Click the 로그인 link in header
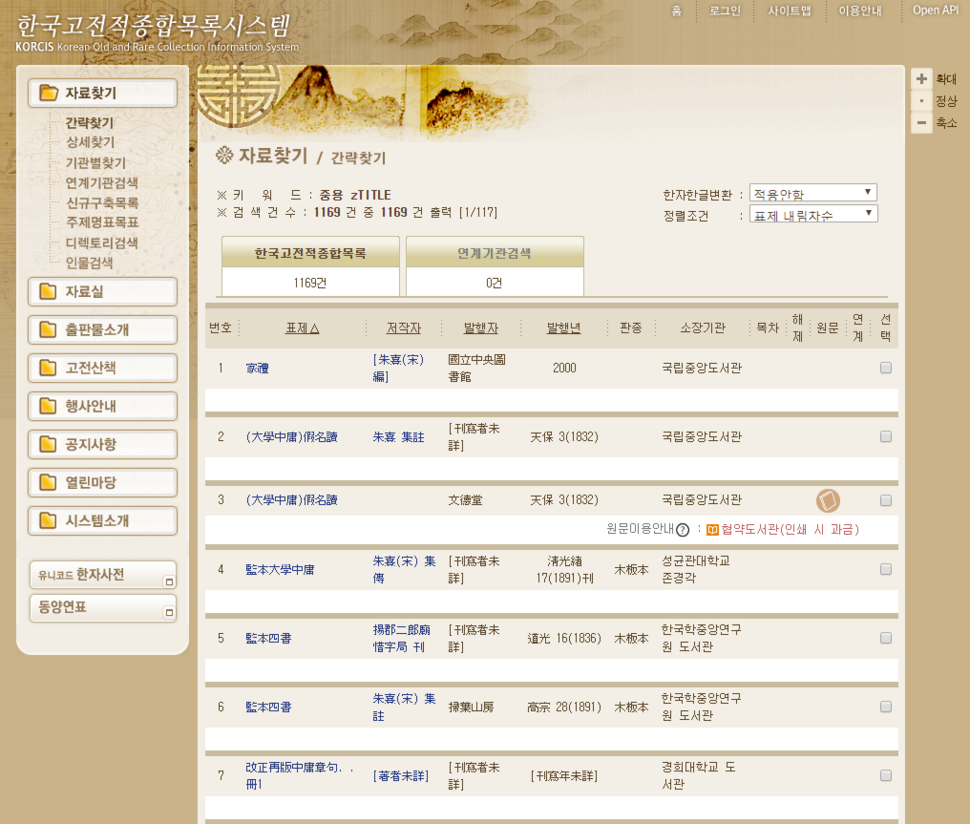The height and width of the screenshot is (824, 970). click(724, 11)
